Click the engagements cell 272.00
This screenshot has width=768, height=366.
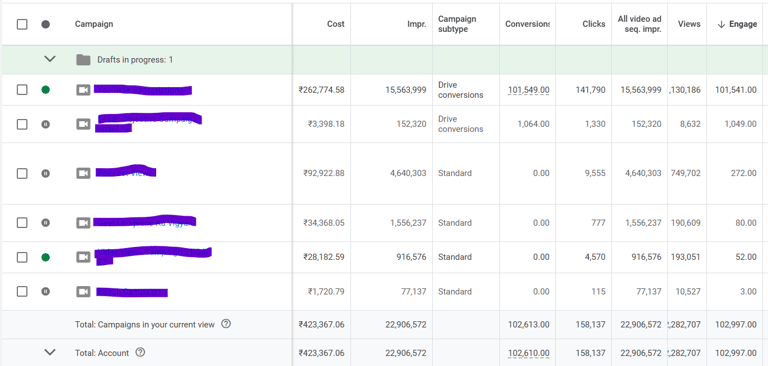click(x=745, y=173)
